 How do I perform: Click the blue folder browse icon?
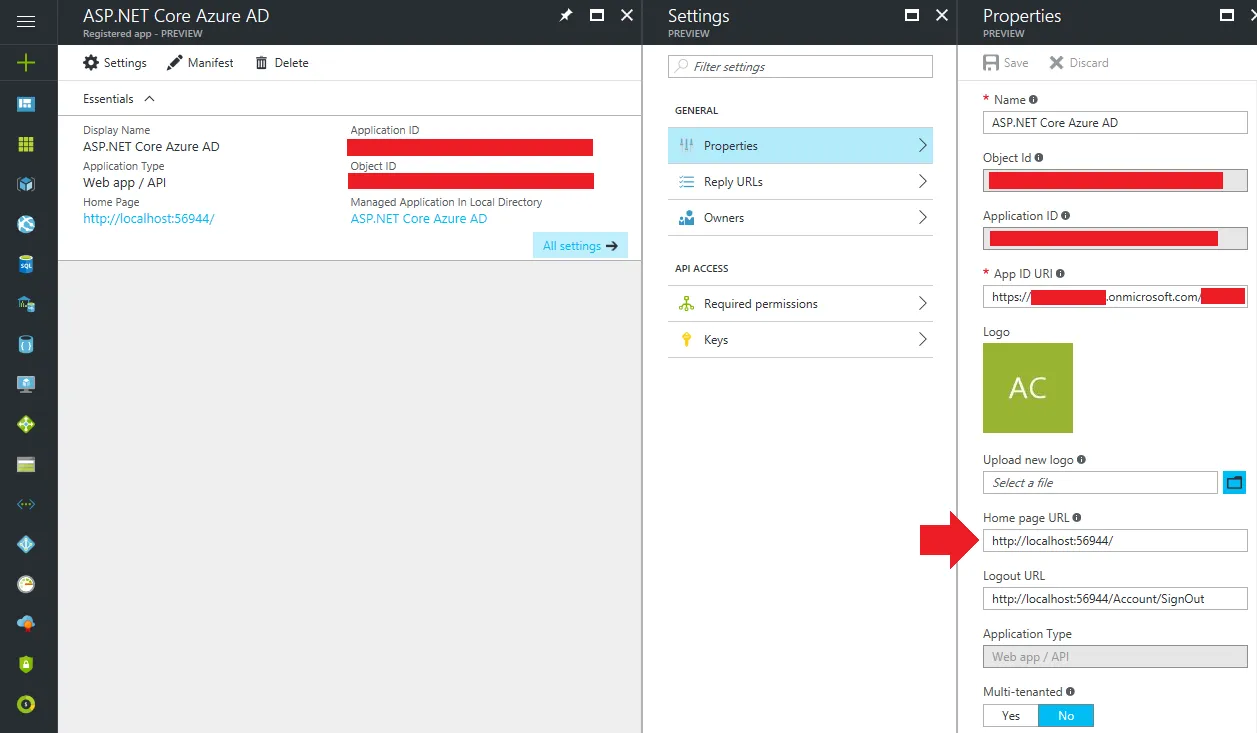(x=1234, y=482)
